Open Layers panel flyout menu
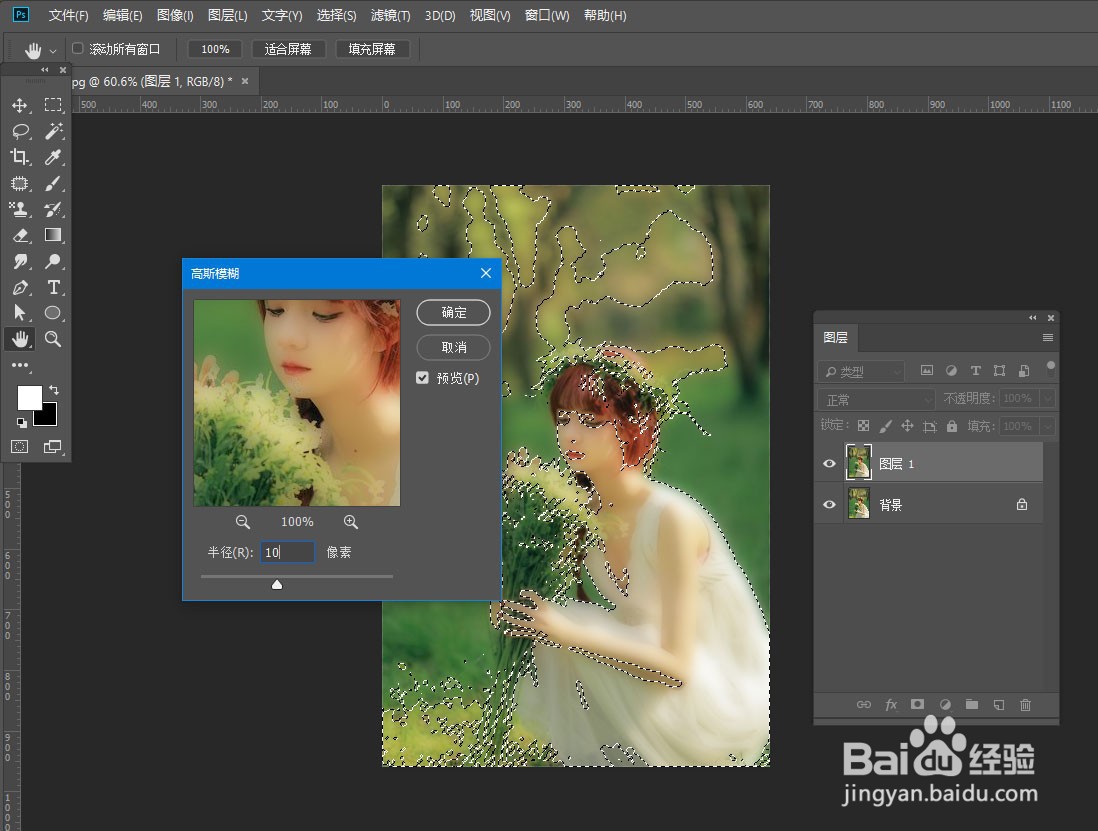This screenshot has height=831, width=1098. tap(1048, 337)
